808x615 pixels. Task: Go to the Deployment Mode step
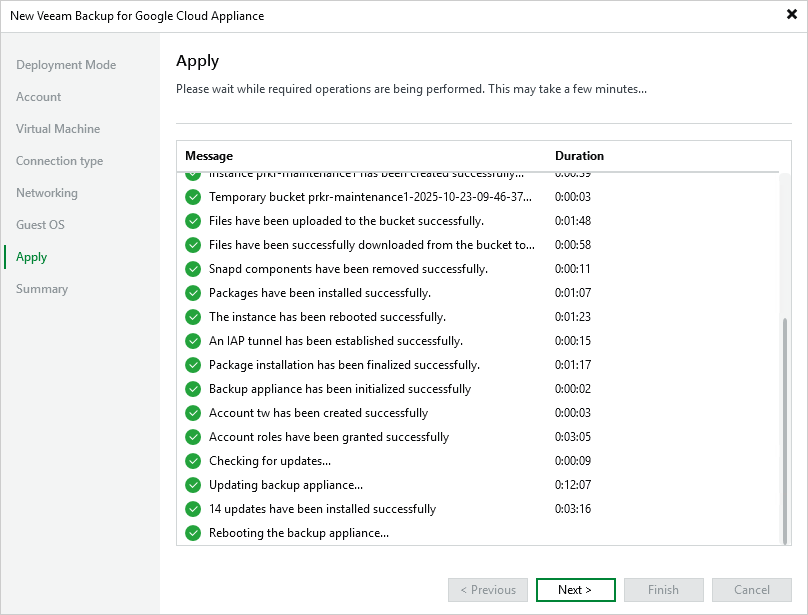point(66,65)
